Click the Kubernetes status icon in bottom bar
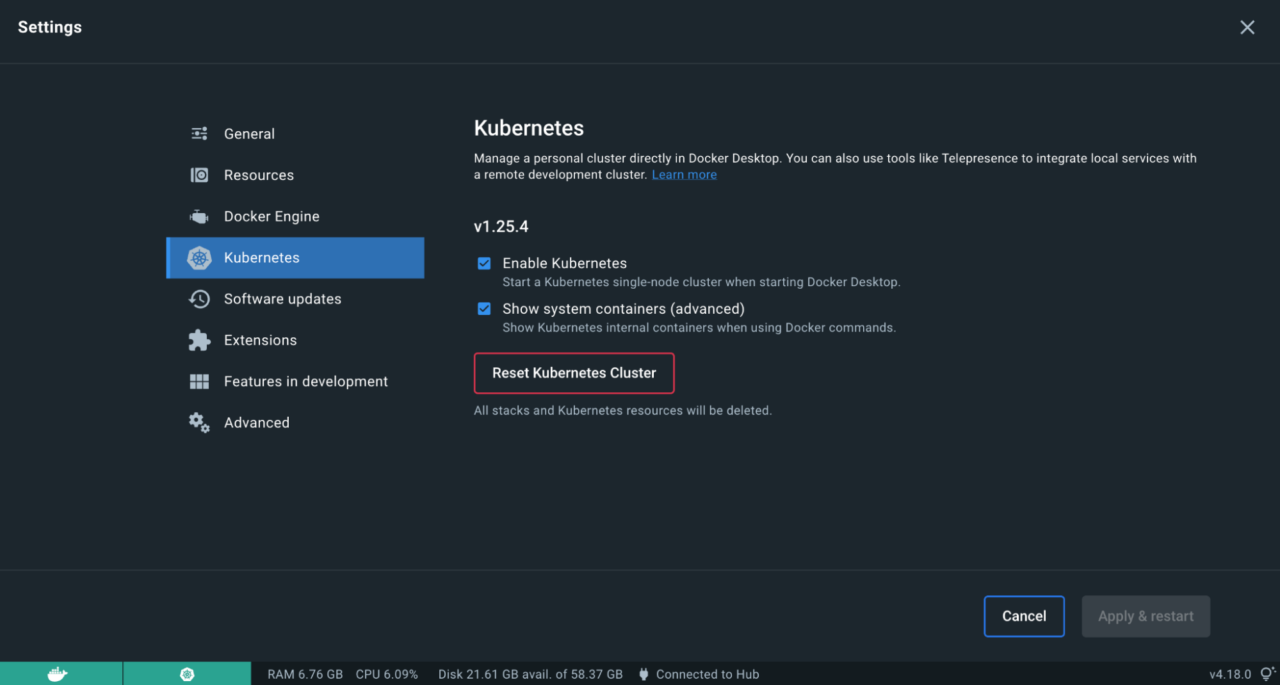1280x685 pixels. [187, 674]
